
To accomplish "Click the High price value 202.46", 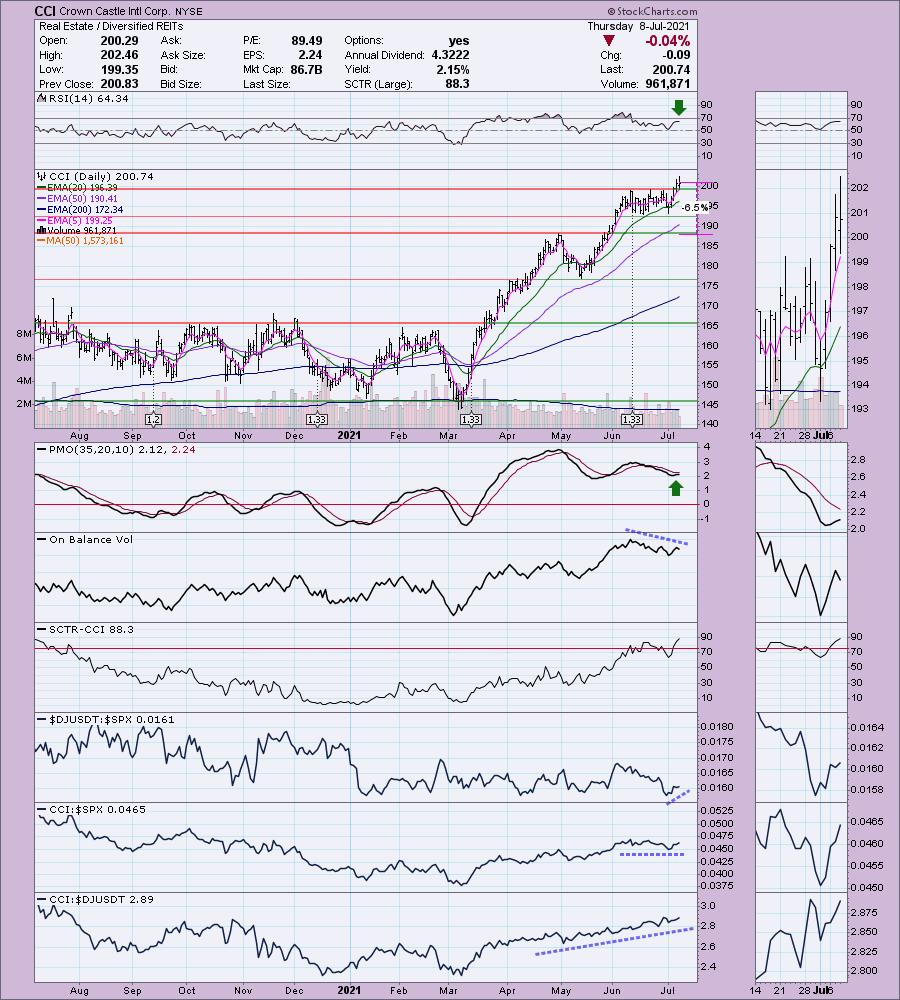I will click(119, 55).
